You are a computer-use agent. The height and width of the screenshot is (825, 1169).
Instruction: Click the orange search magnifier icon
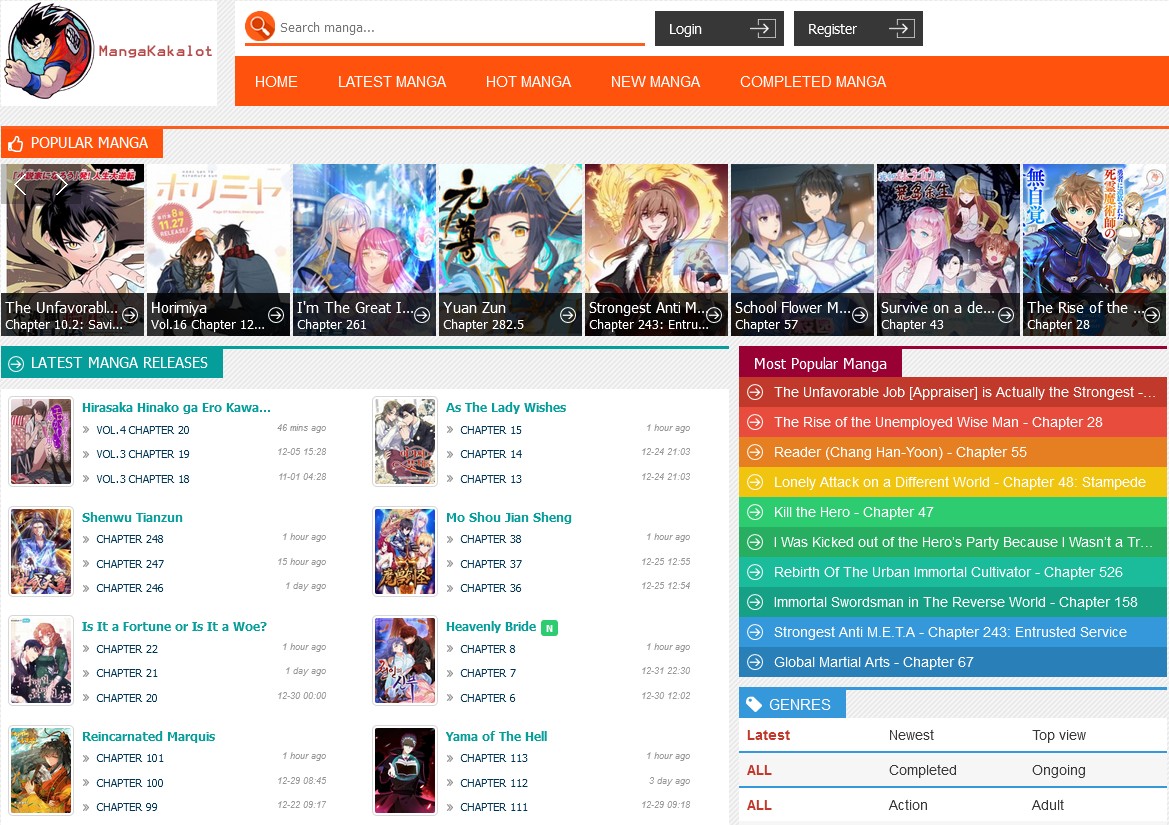click(260, 27)
